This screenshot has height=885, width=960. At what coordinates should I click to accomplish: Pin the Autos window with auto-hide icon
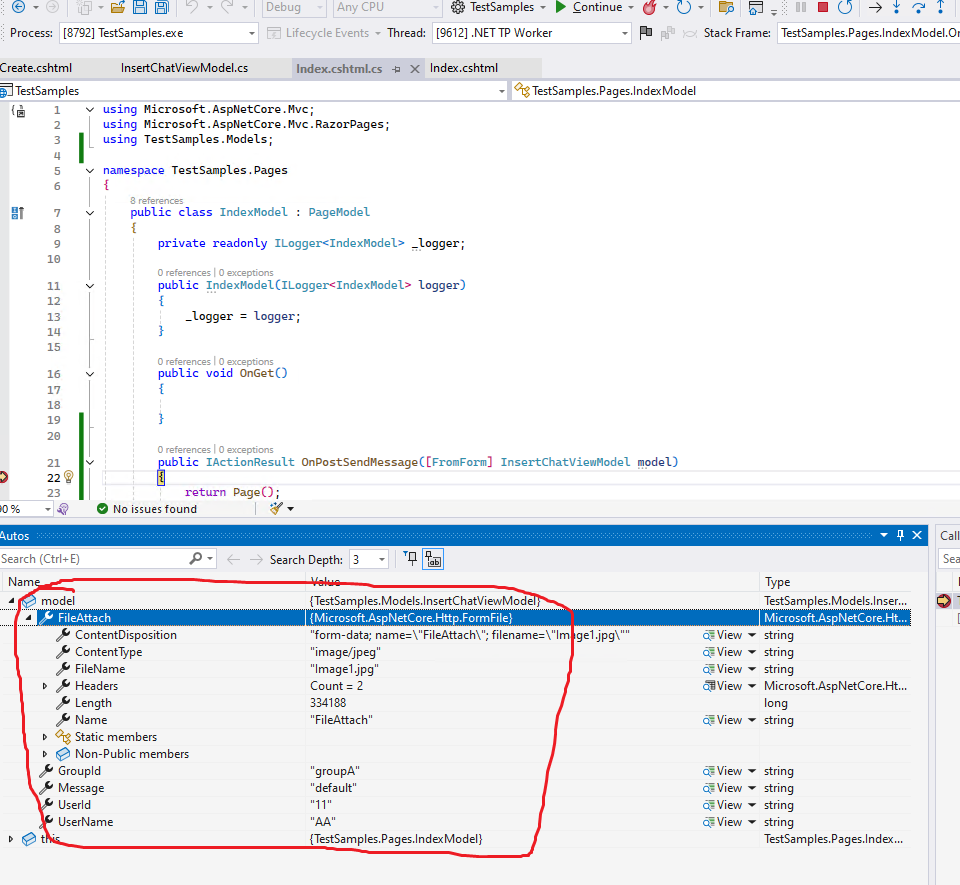900,535
